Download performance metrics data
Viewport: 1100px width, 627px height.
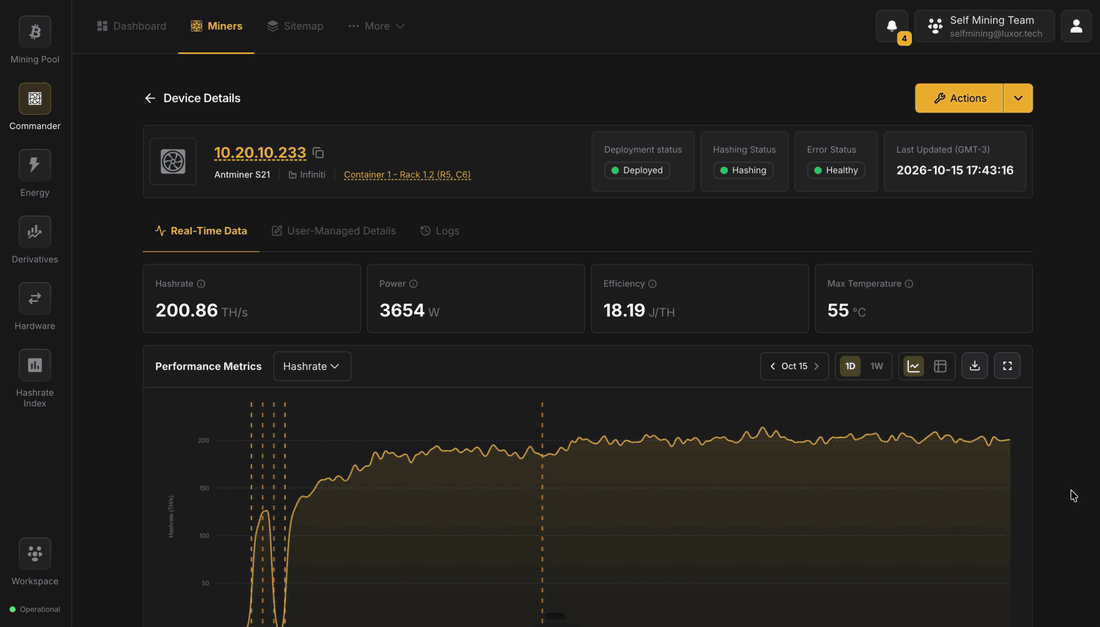click(974, 366)
